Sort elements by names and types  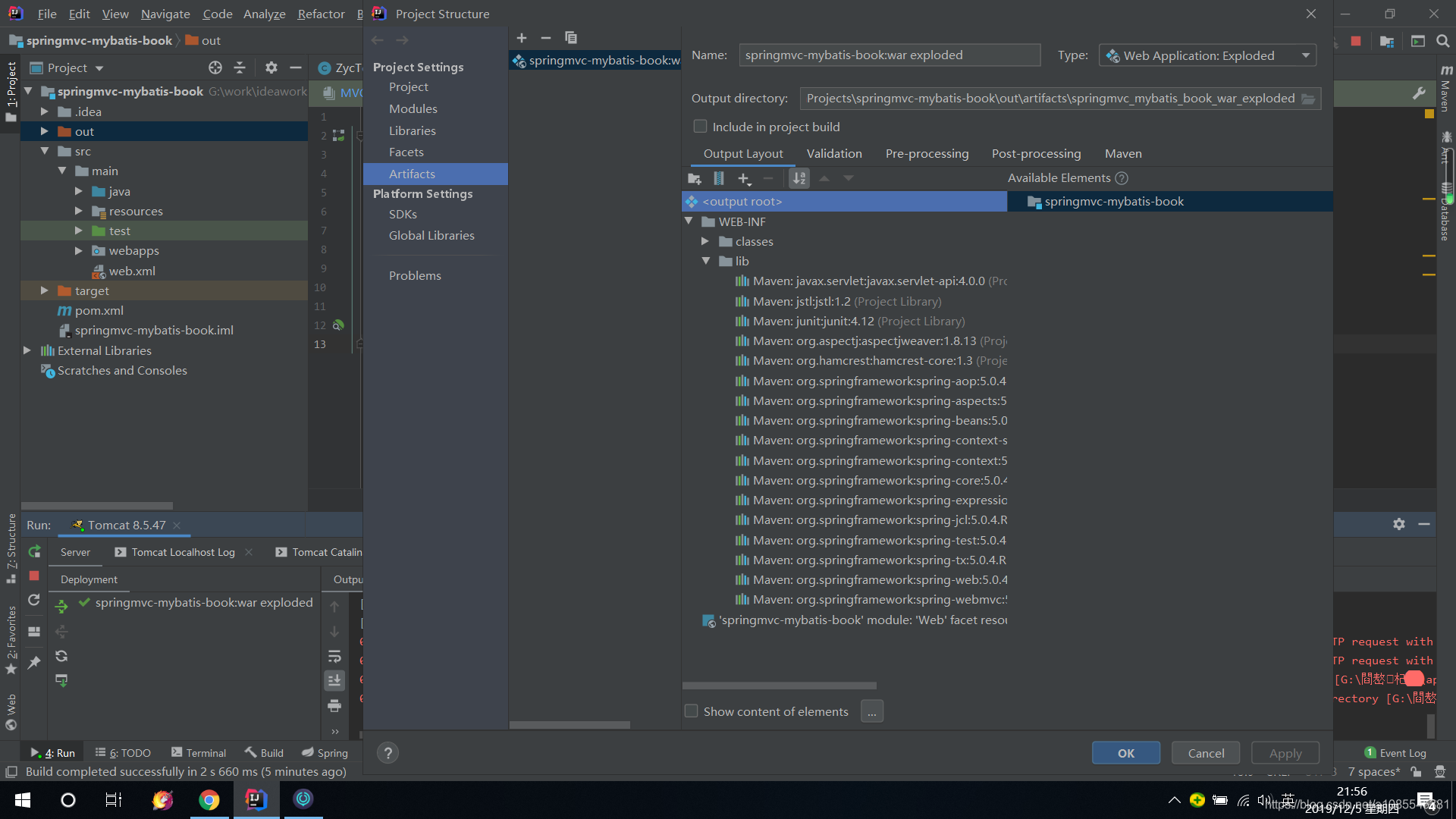coord(799,178)
